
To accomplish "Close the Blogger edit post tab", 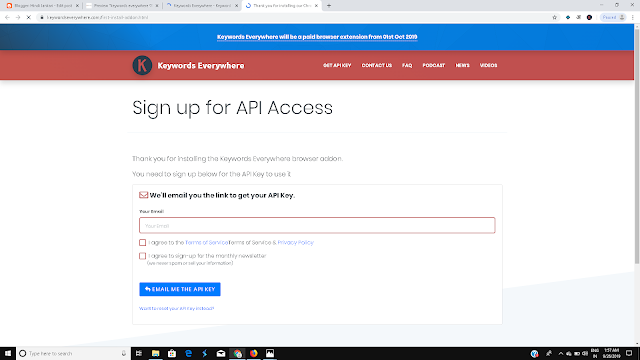I will [x=77, y=6].
